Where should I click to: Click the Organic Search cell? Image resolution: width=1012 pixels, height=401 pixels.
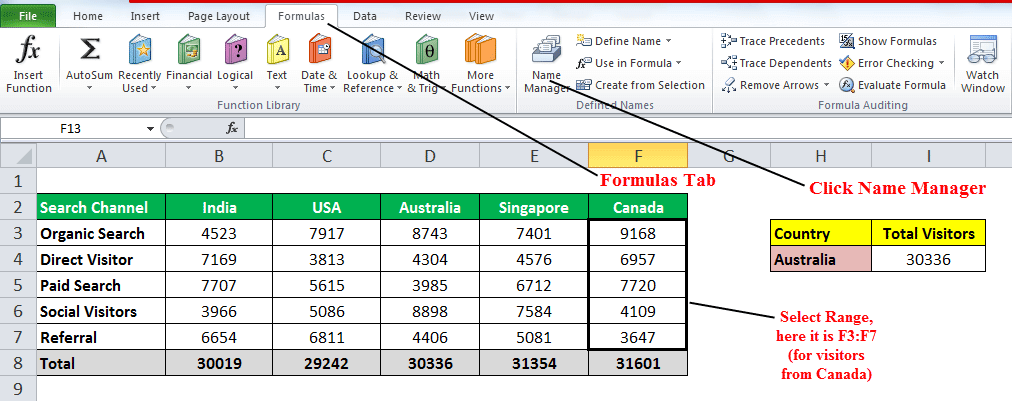(101, 233)
